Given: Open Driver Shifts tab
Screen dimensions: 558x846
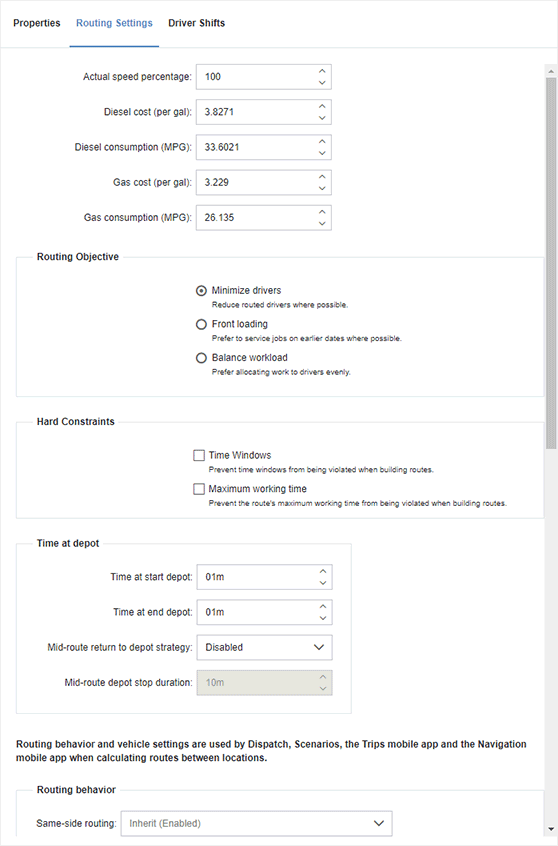Looking at the screenshot, I should pos(196,23).
